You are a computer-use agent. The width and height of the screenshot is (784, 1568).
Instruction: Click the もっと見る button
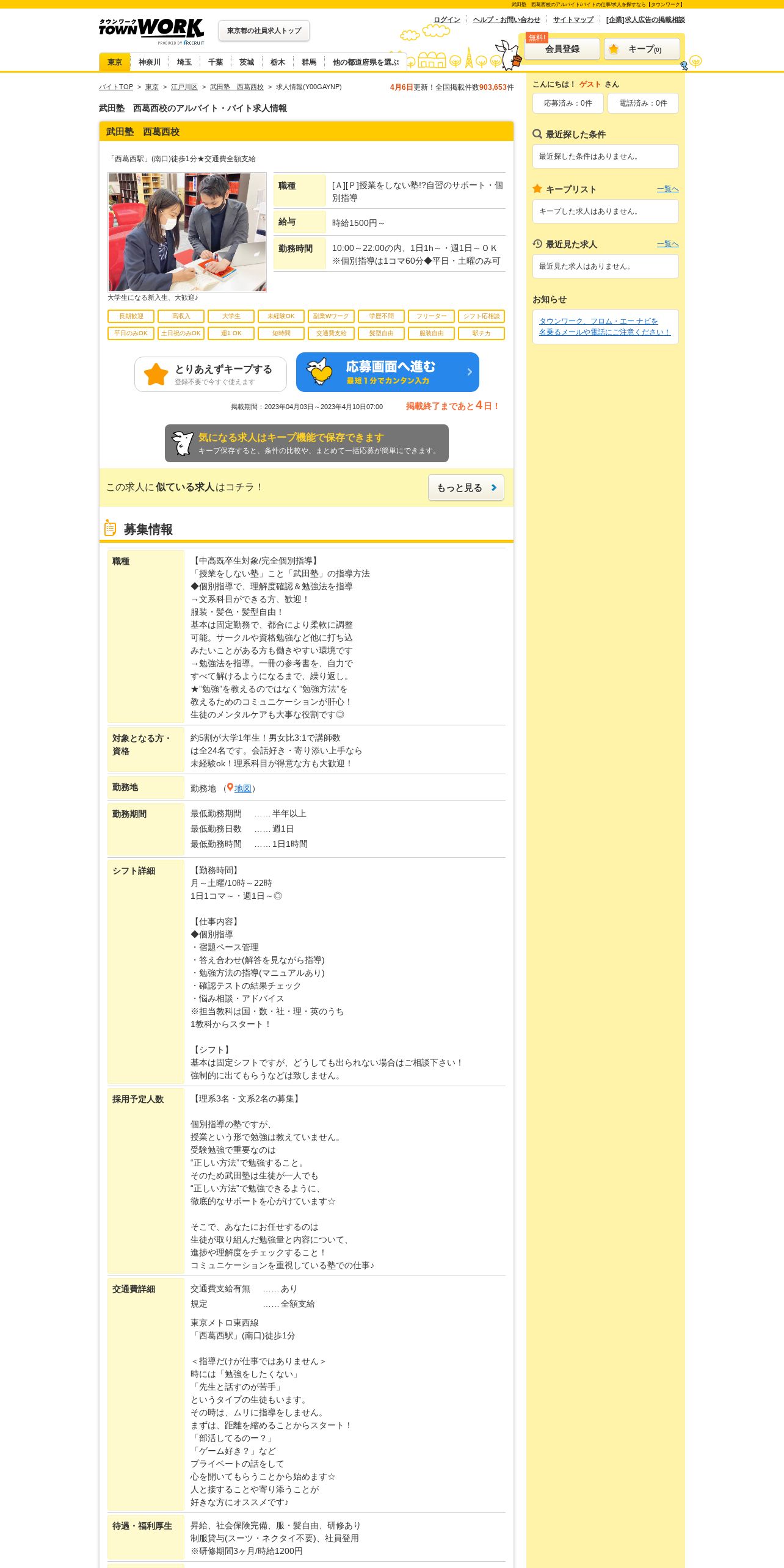466,488
